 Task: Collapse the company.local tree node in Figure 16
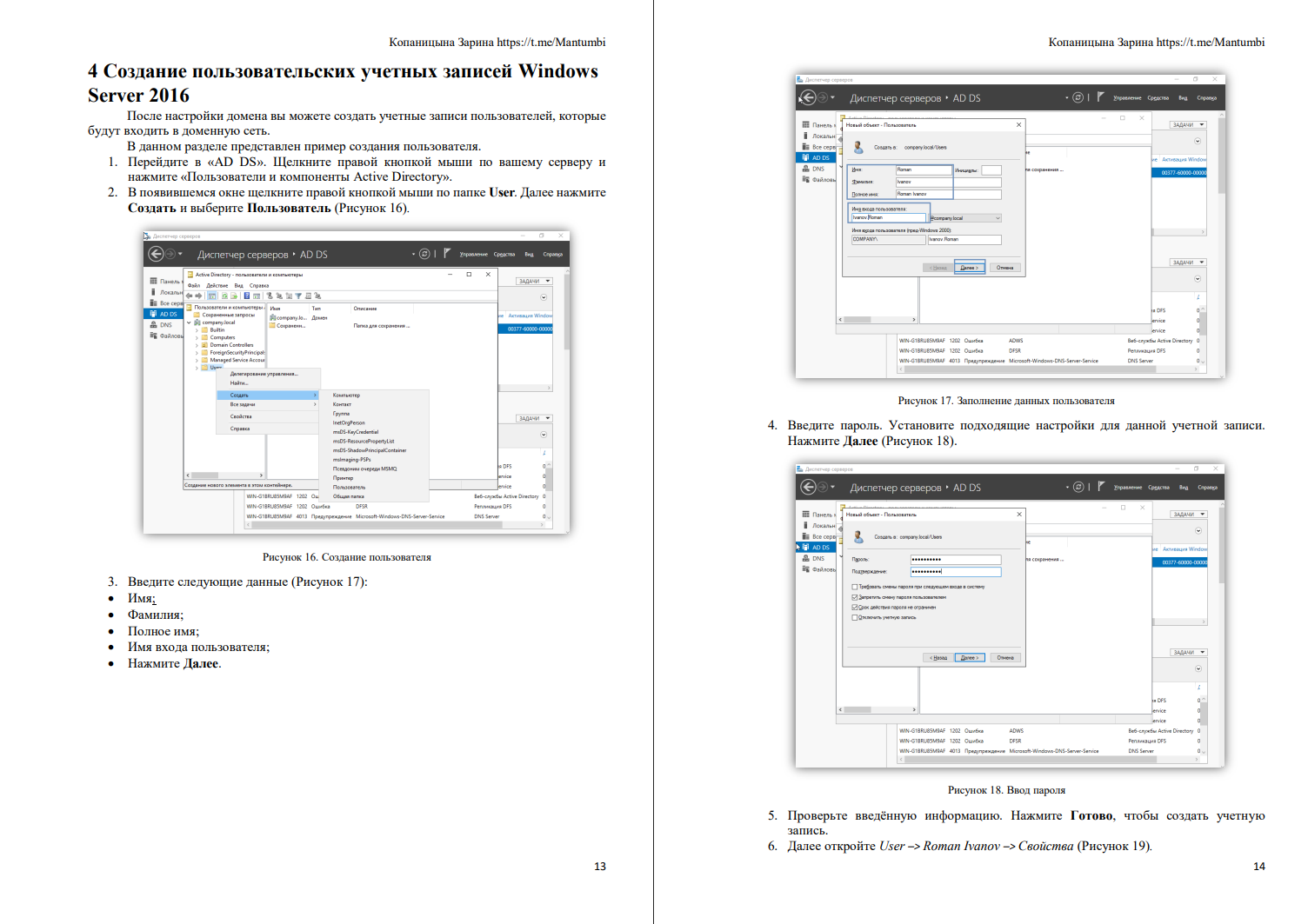click(x=189, y=322)
